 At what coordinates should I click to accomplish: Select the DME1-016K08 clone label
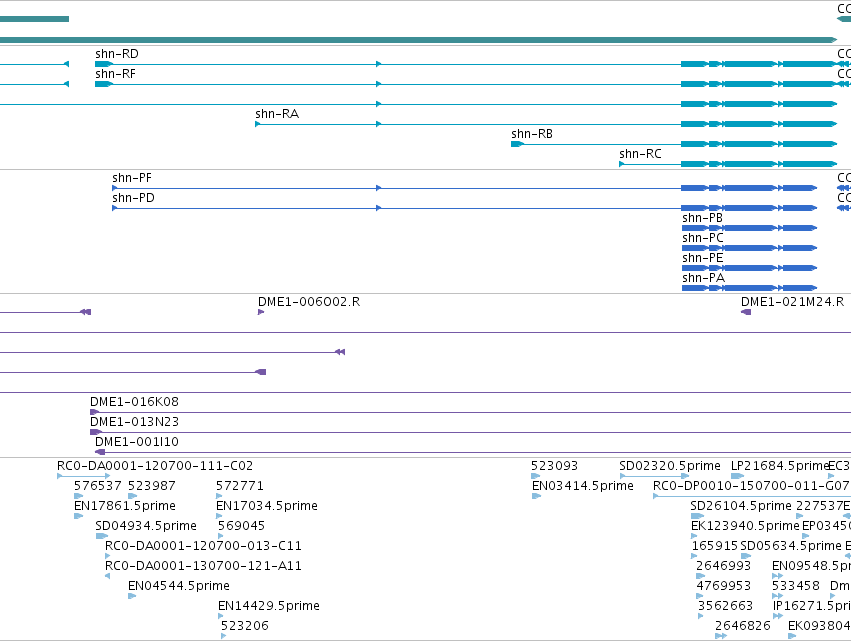click(134, 402)
